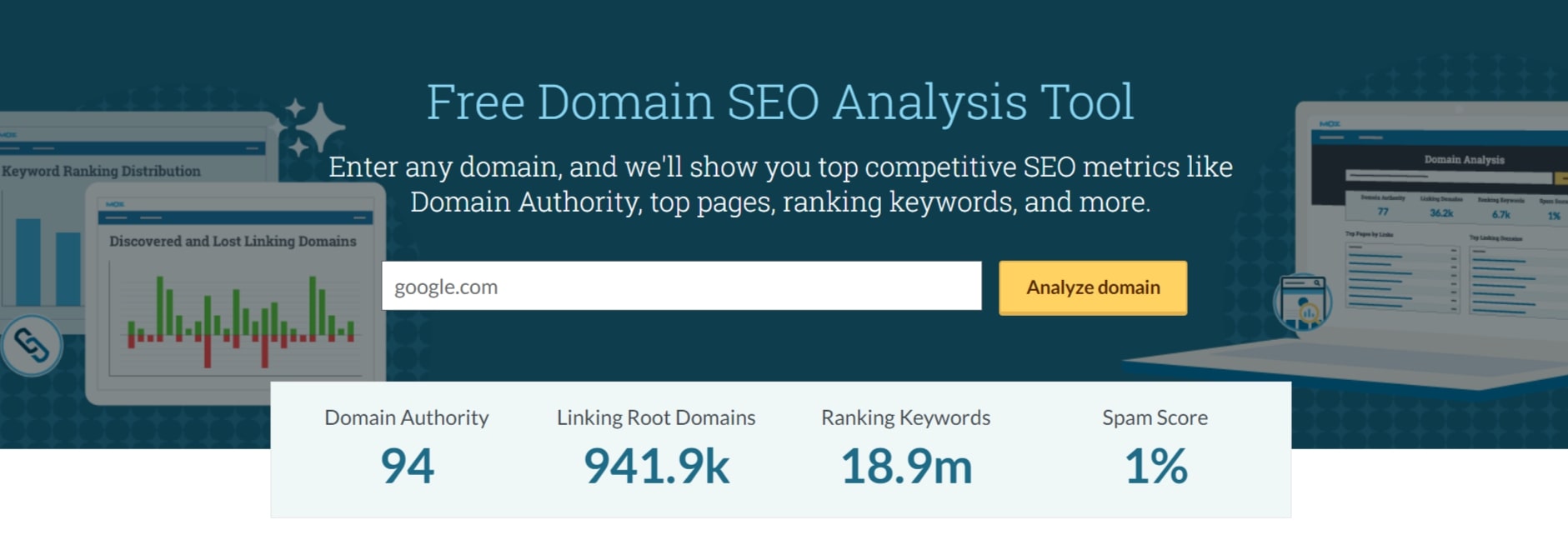Viewport: 1568px width, 555px height.
Task: Click the Analyze domain button
Action: tap(1093, 287)
